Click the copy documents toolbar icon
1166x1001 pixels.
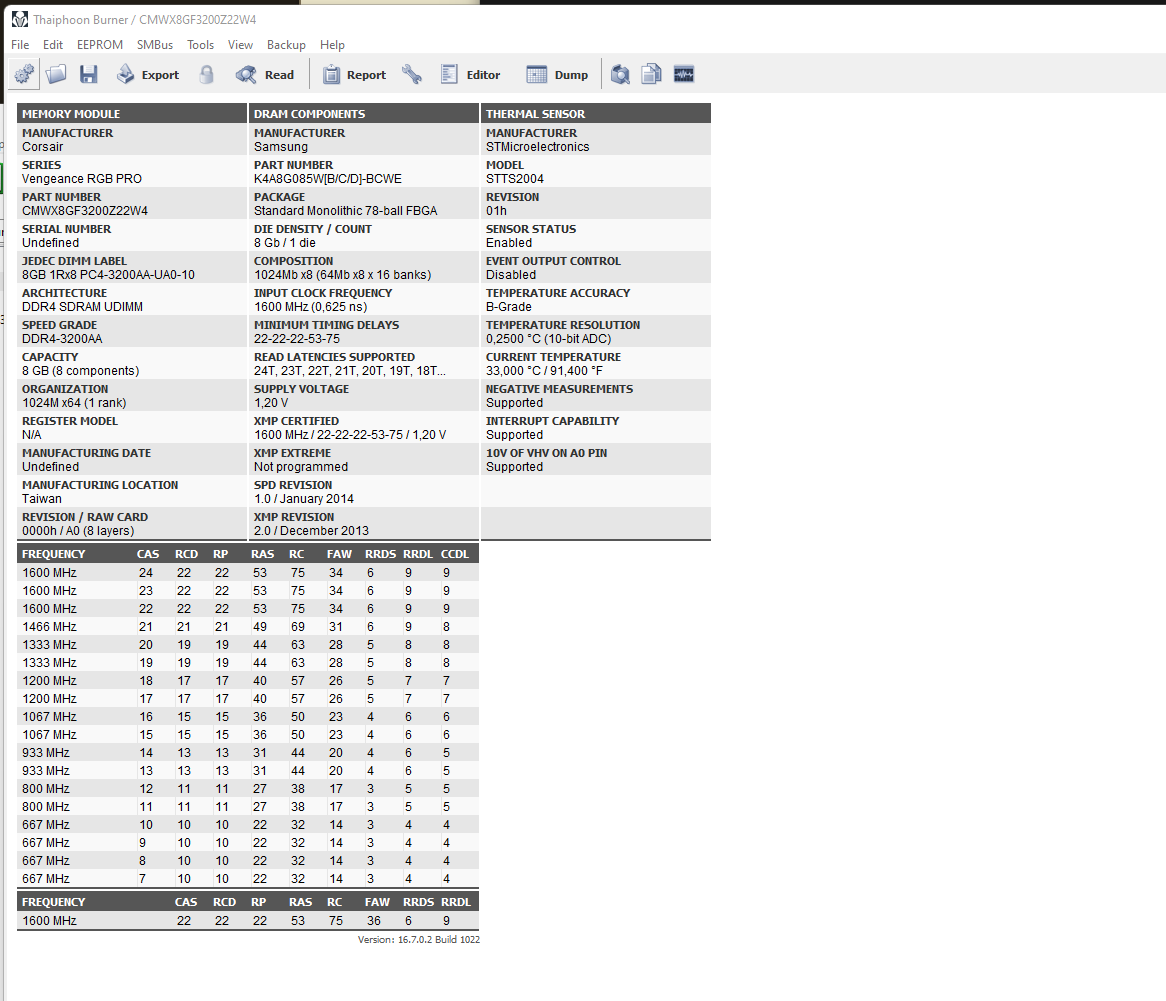(651, 74)
